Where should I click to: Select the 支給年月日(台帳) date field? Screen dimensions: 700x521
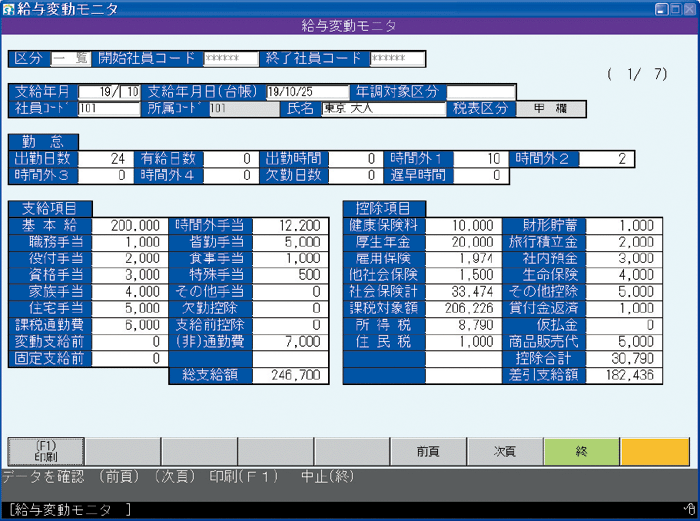(304, 92)
